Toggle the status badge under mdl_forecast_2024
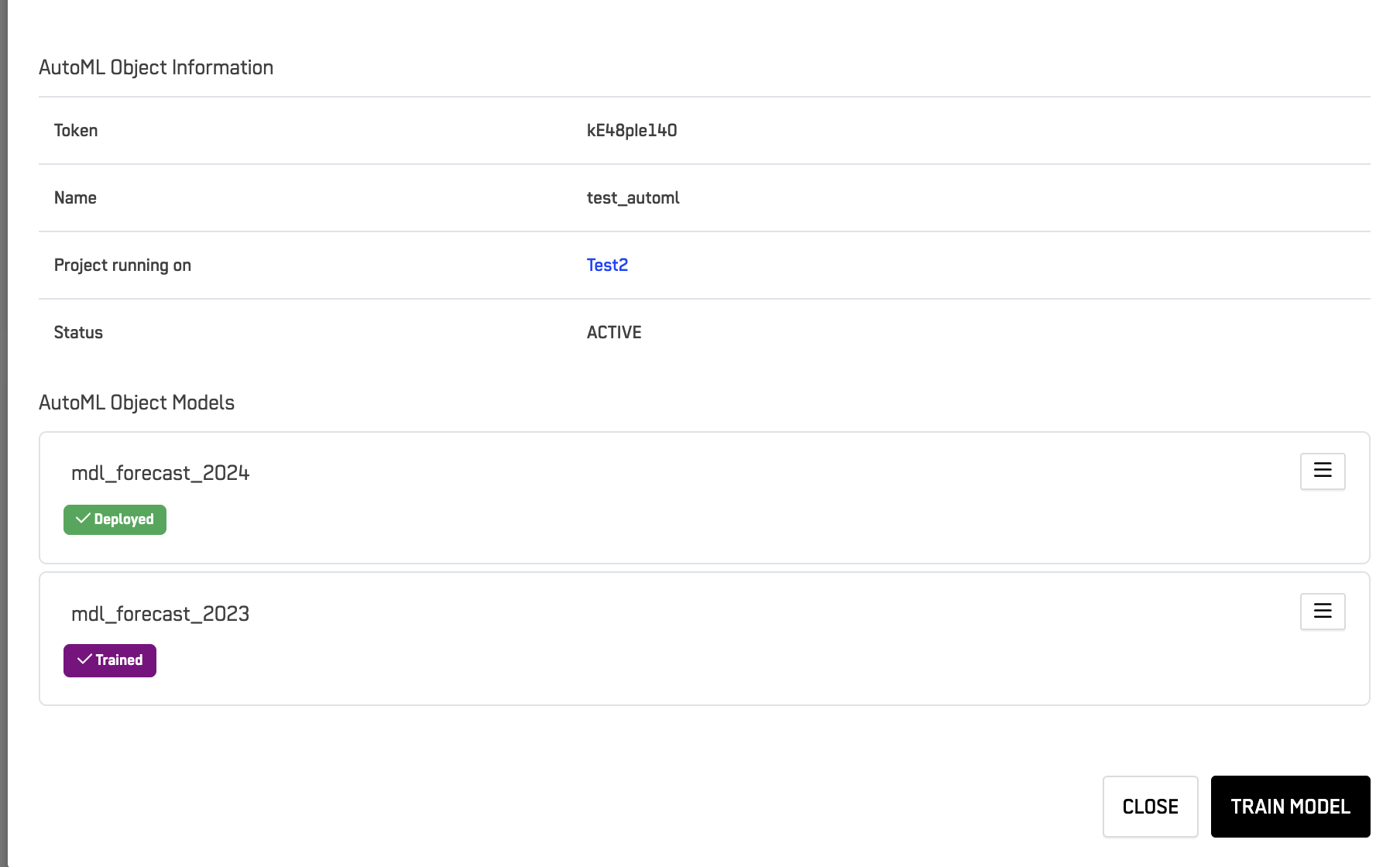 [x=115, y=519]
